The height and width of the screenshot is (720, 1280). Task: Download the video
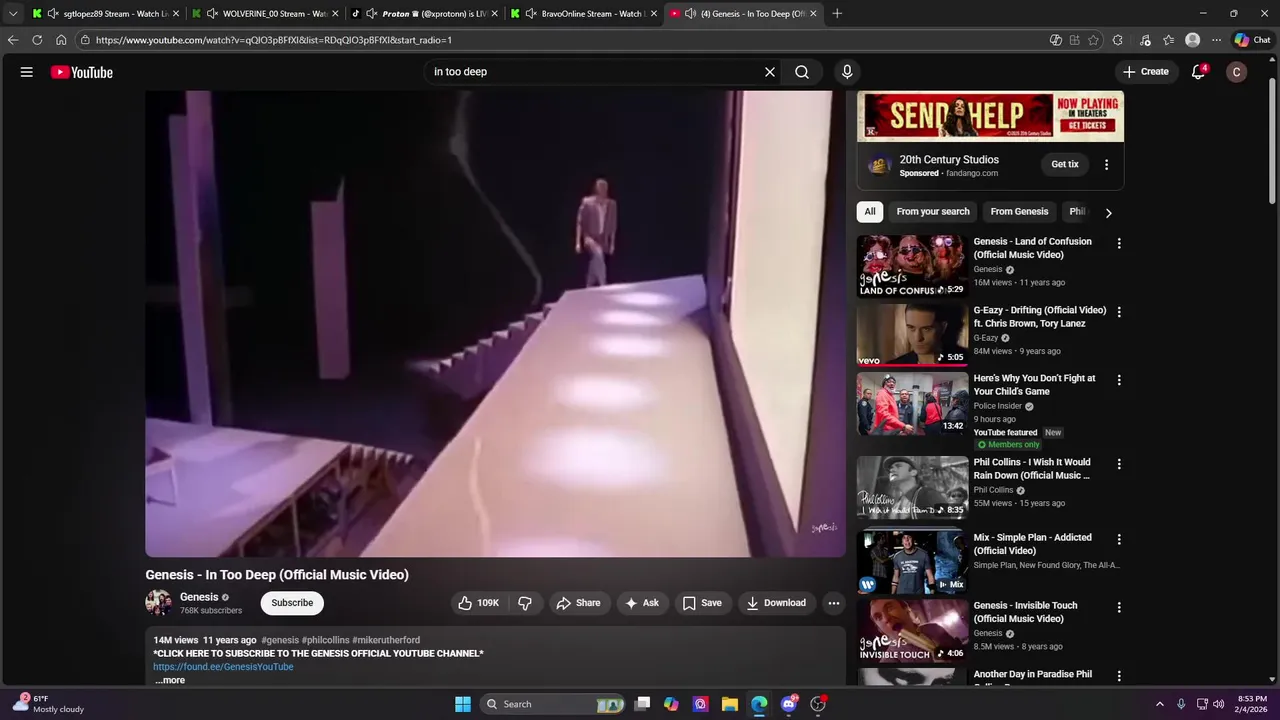click(776, 603)
